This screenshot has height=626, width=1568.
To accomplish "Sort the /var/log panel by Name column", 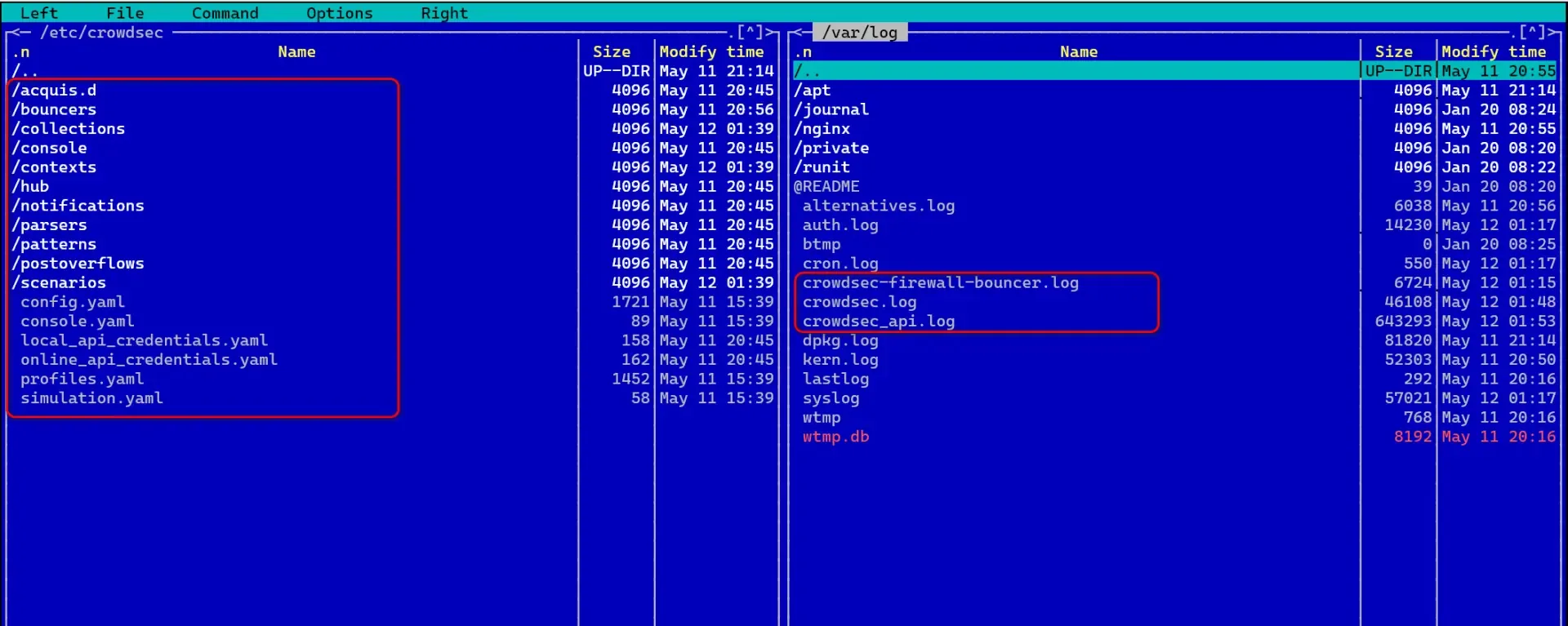I will pos(1079,51).
